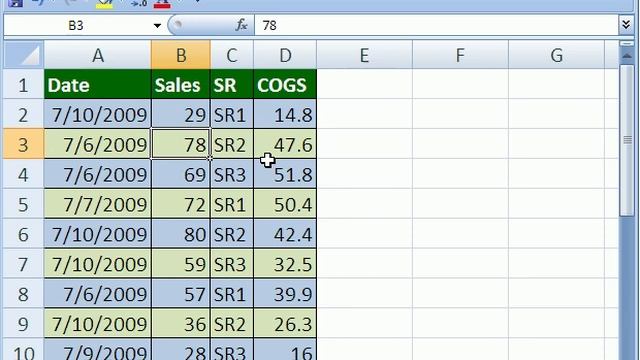The height and width of the screenshot is (360, 640).
Task: Click the yellow Fill Color icon
Action: click(104, 4)
